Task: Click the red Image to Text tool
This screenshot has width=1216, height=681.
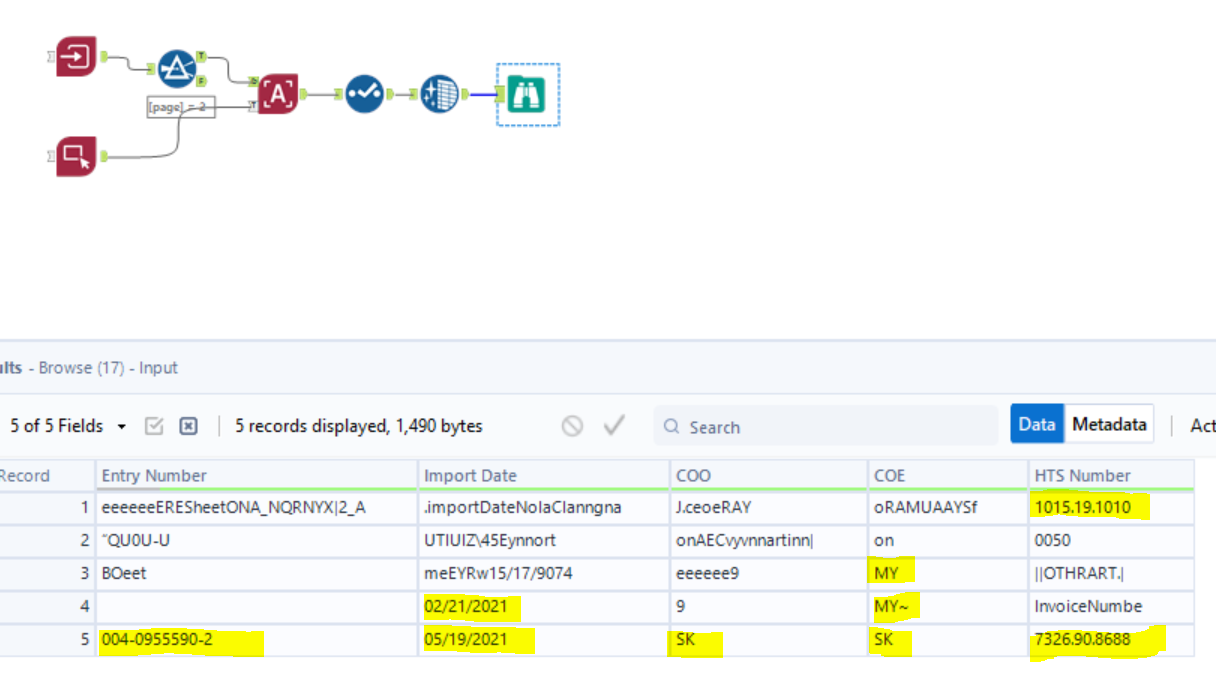Action: pyautogui.click(x=278, y=94)
